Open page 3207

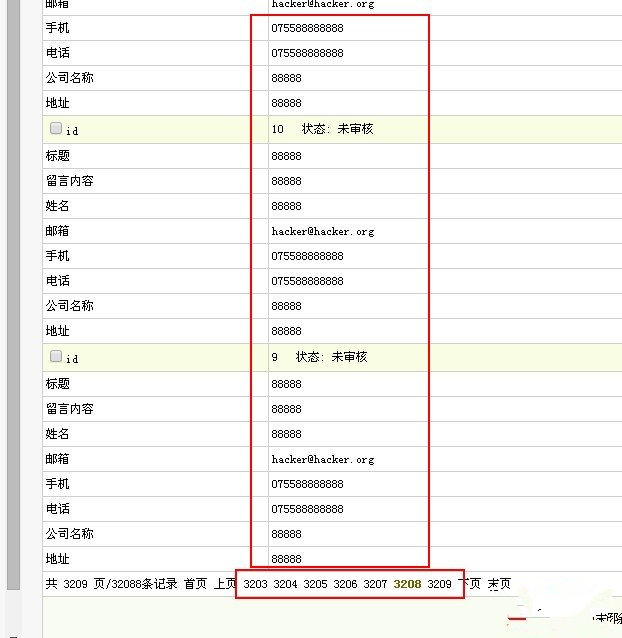[x=375, y=584]
